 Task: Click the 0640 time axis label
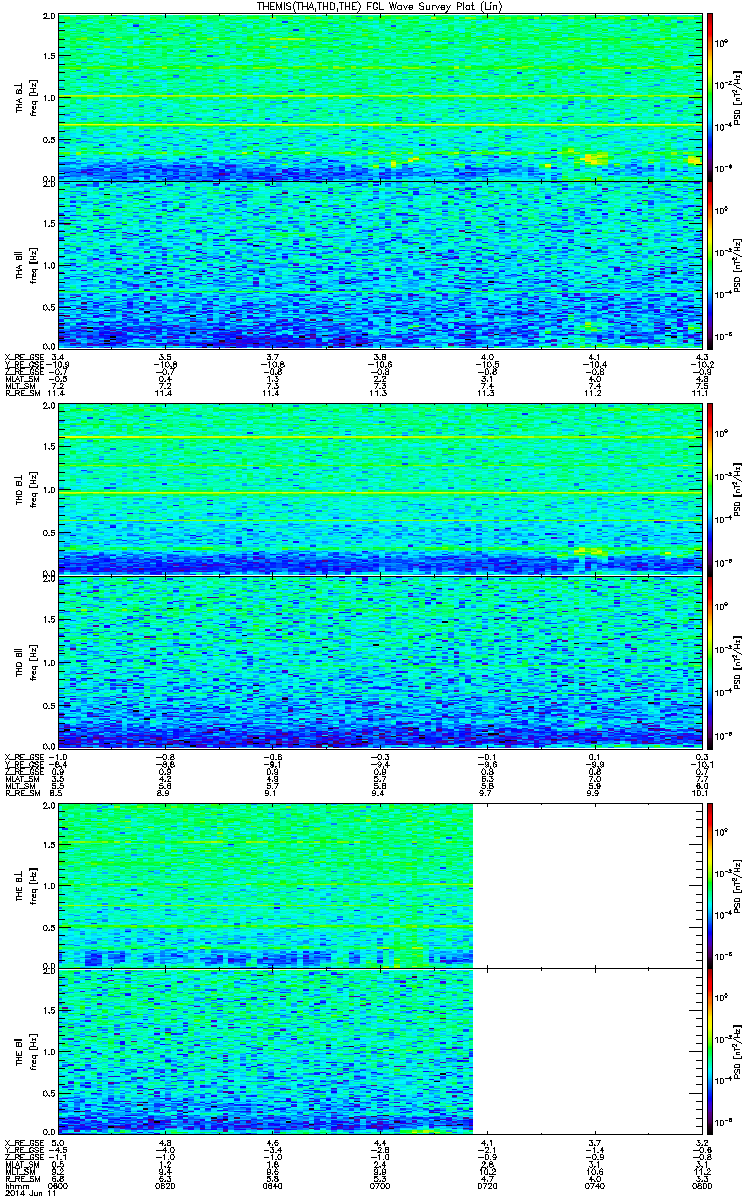273,1186
